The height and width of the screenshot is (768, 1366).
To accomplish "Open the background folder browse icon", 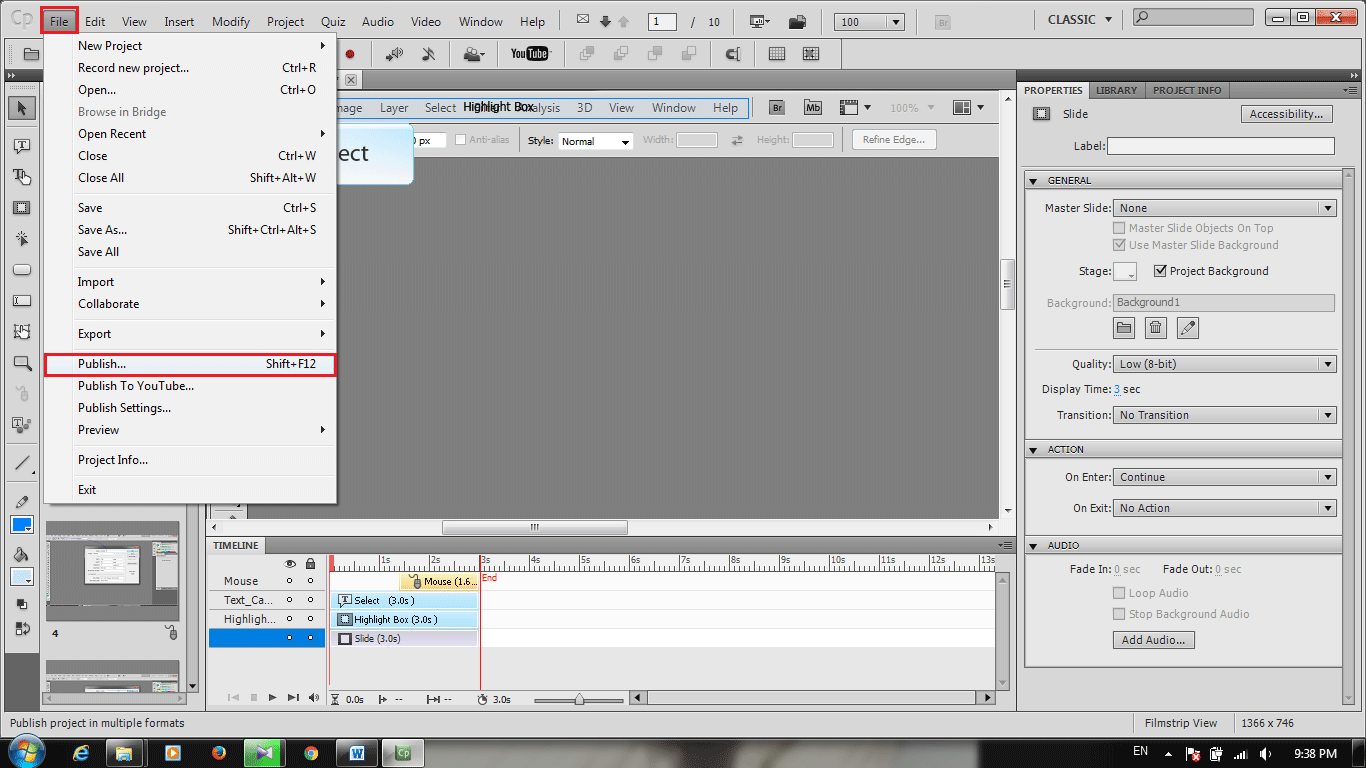I will click(x=1124, y=327).
